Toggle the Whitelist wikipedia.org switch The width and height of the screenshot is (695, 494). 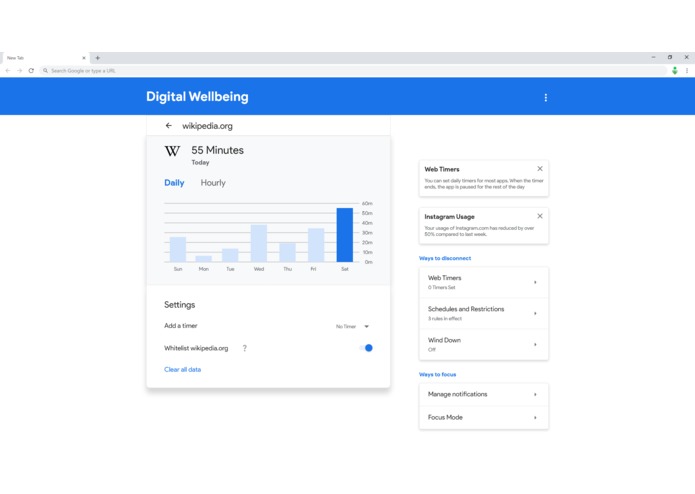[366, 348]
